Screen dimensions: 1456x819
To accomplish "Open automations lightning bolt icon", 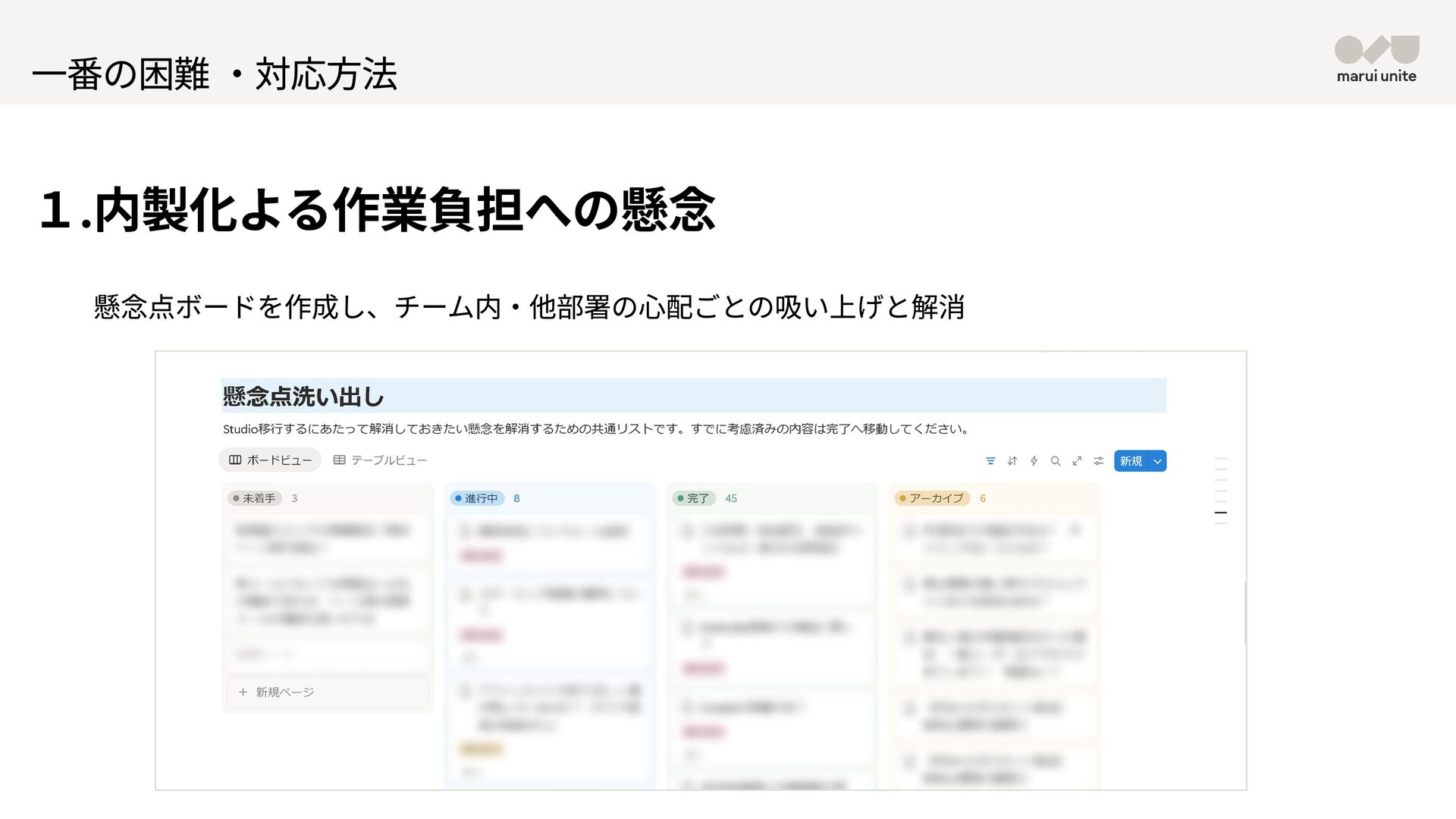I will coord(1034,461).
